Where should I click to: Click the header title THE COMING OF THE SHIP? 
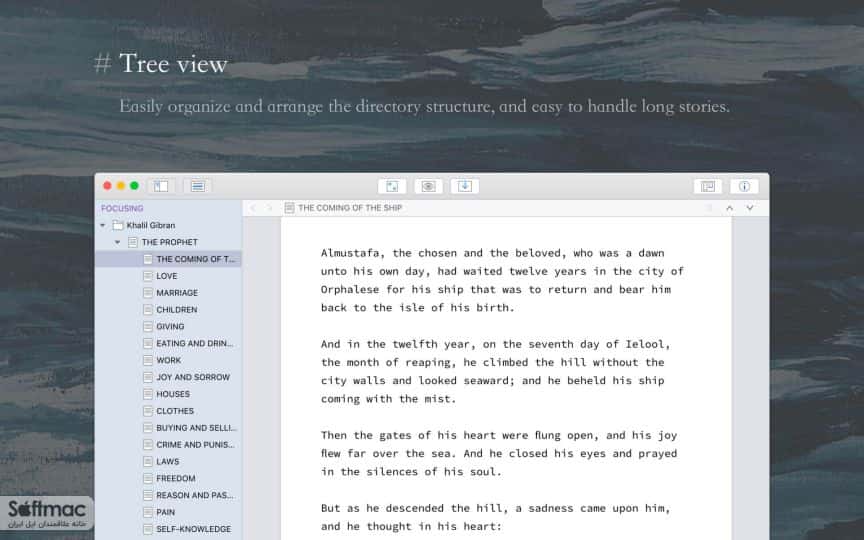point(350,208)
